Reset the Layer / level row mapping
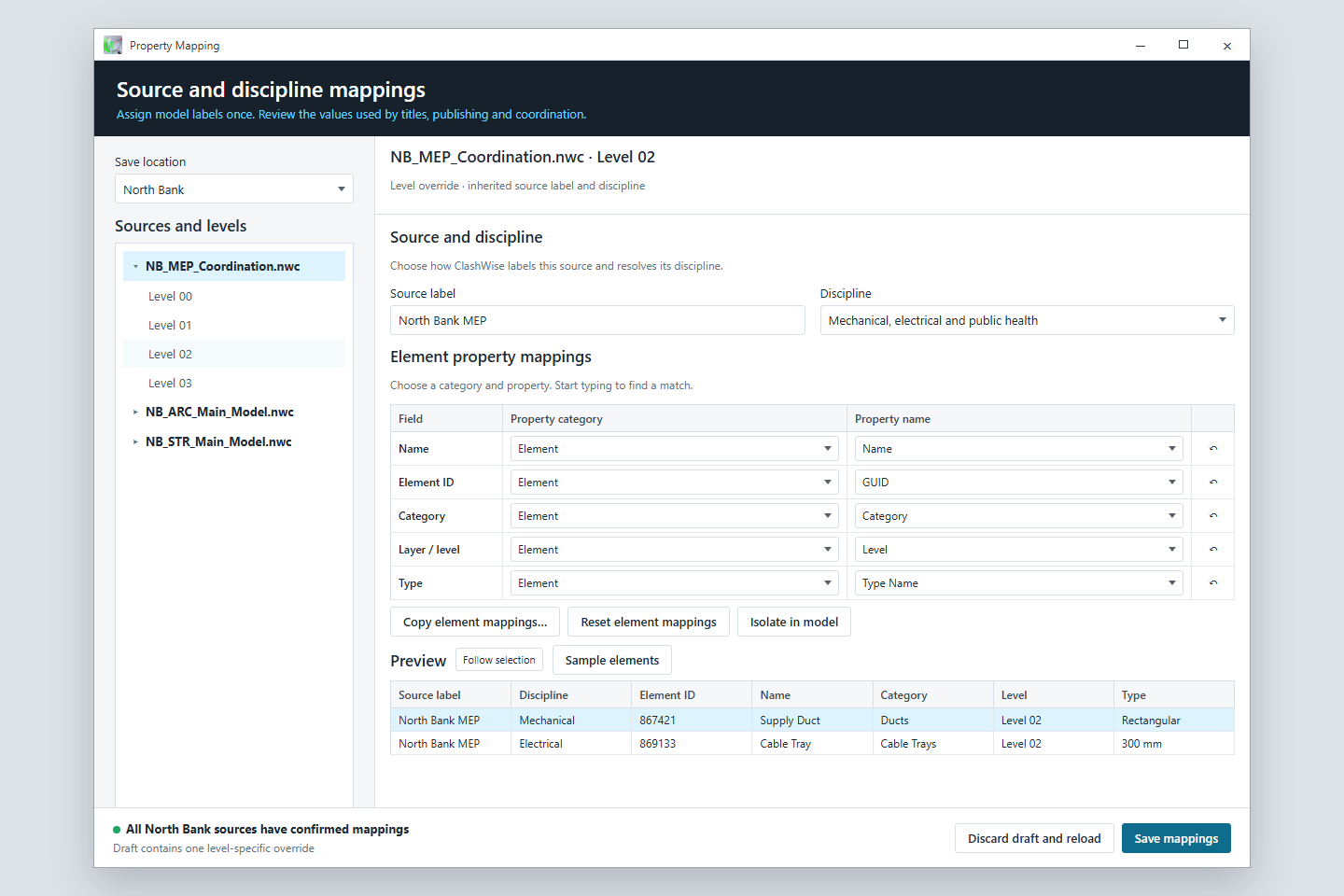 click(x=1213, y=550)
